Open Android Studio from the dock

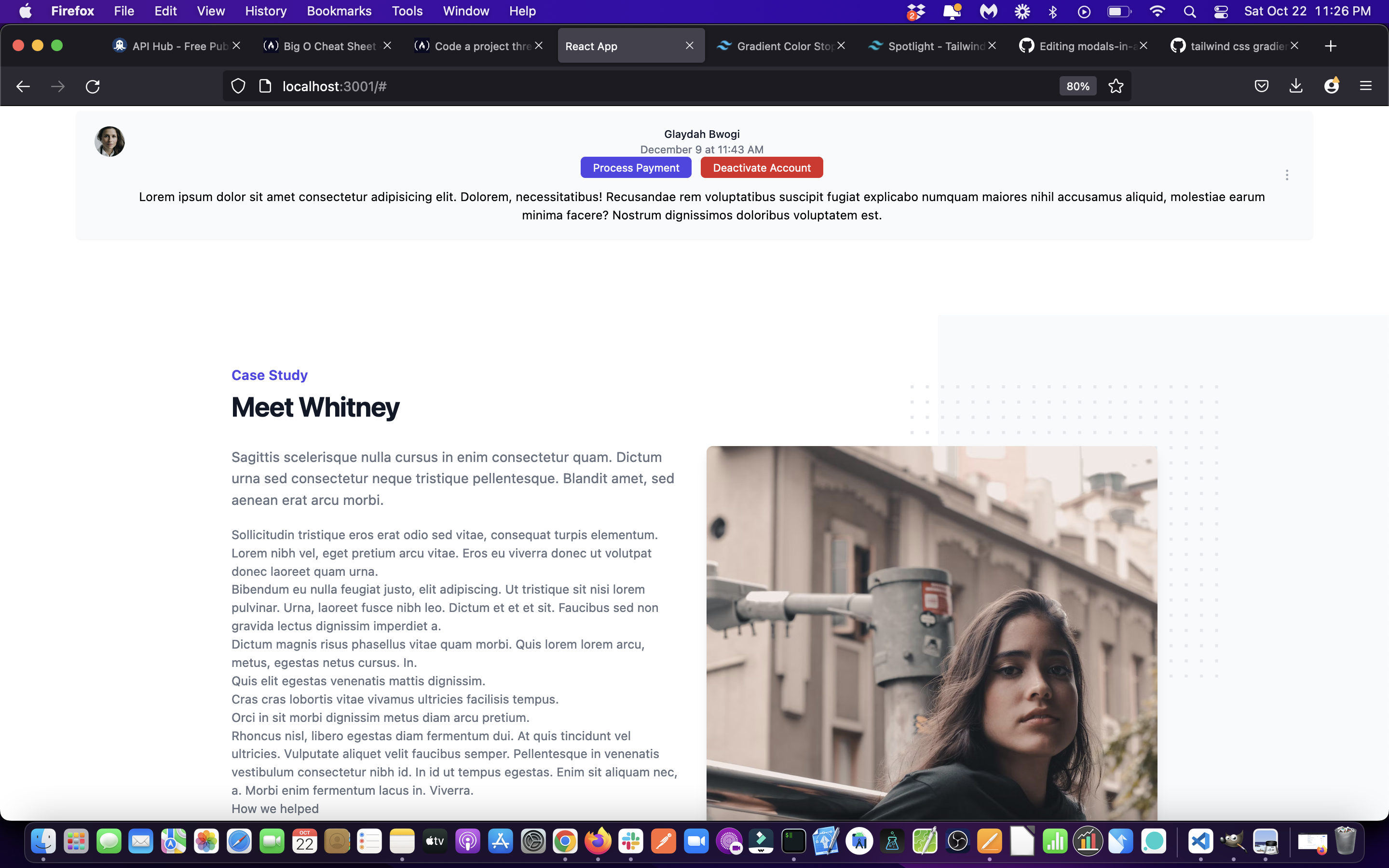(x=859, y=841)
